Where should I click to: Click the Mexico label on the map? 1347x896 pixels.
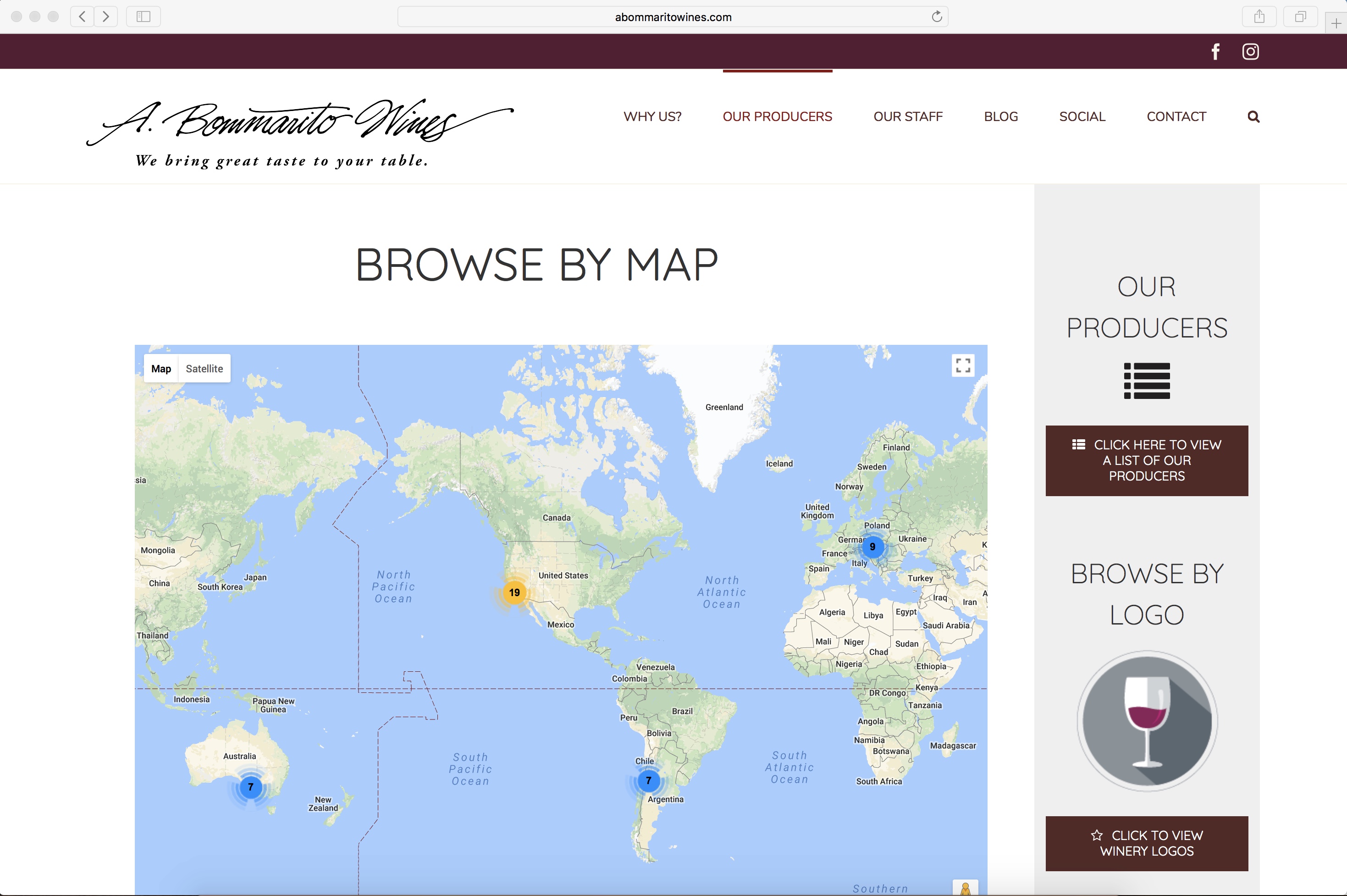pyautogui.click(x=560, y=625)
